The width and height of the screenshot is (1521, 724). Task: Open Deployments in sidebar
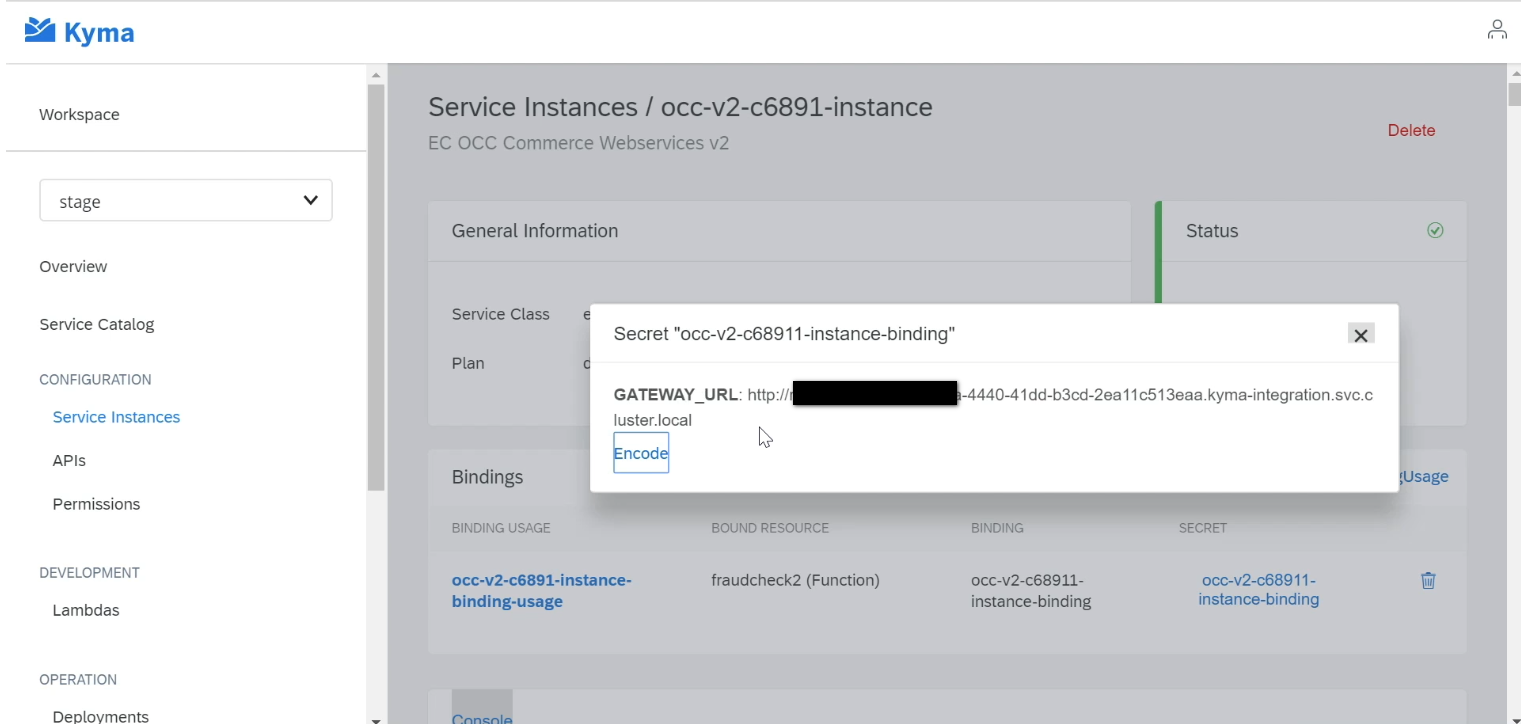point(101,716)
